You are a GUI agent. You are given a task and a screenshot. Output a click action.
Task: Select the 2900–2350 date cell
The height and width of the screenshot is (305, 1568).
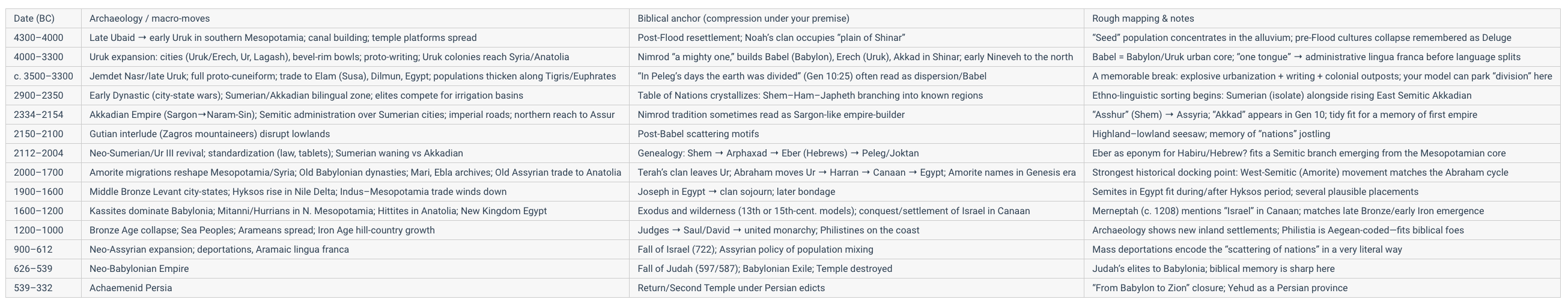pos(43,95)
